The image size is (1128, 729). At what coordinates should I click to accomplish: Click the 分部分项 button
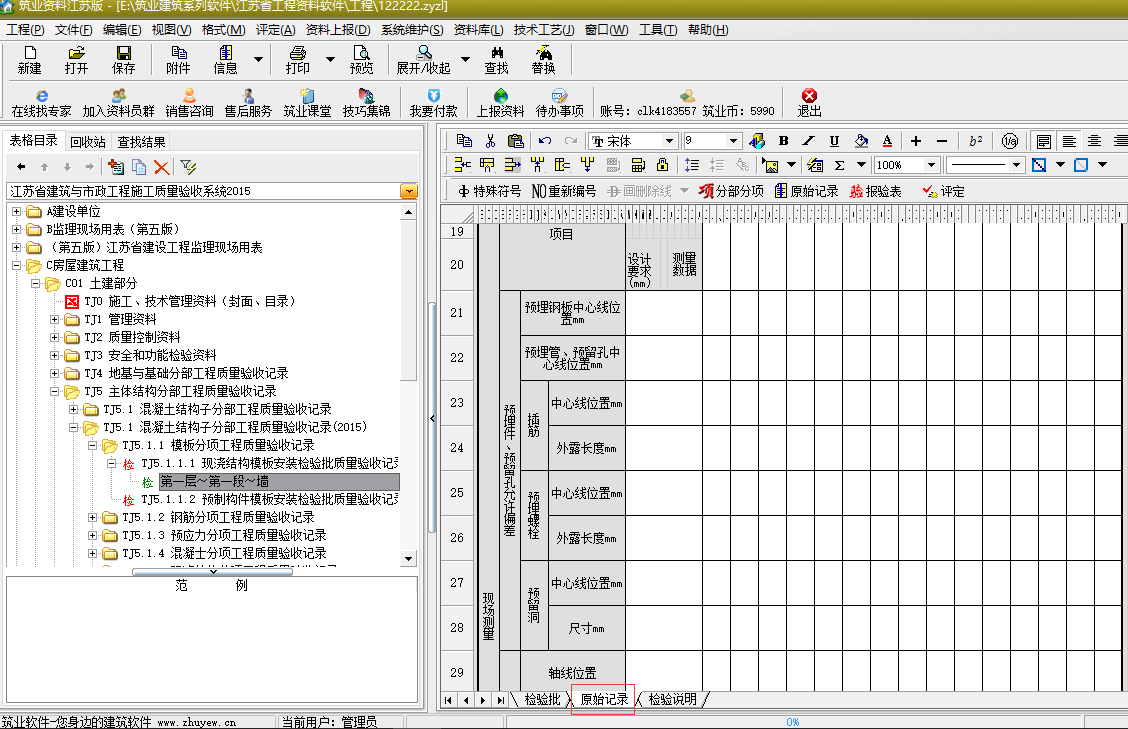point(731,191)
